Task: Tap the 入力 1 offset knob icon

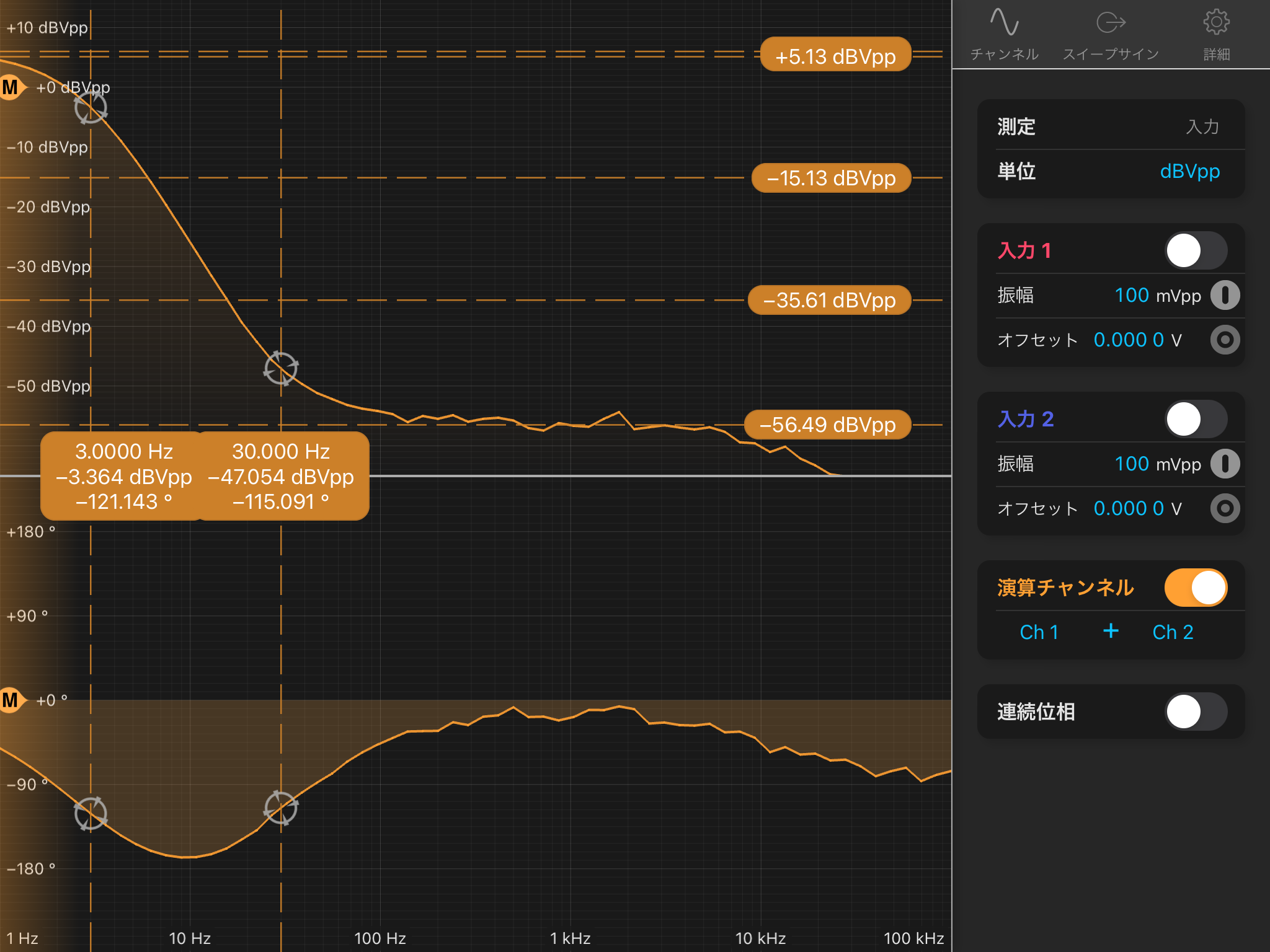Action: pos(1225,340)
